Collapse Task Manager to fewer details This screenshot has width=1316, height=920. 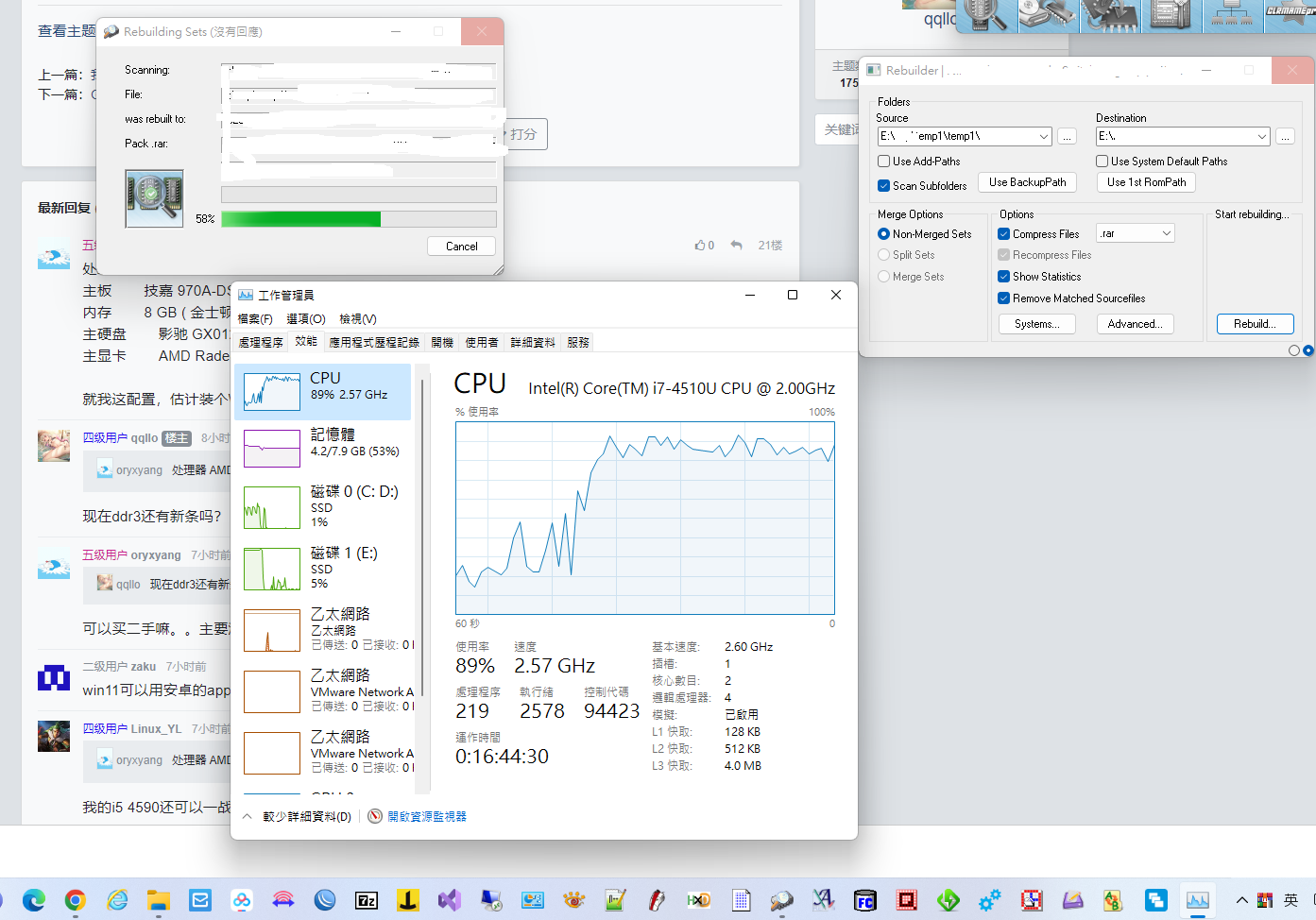point(297,816)
